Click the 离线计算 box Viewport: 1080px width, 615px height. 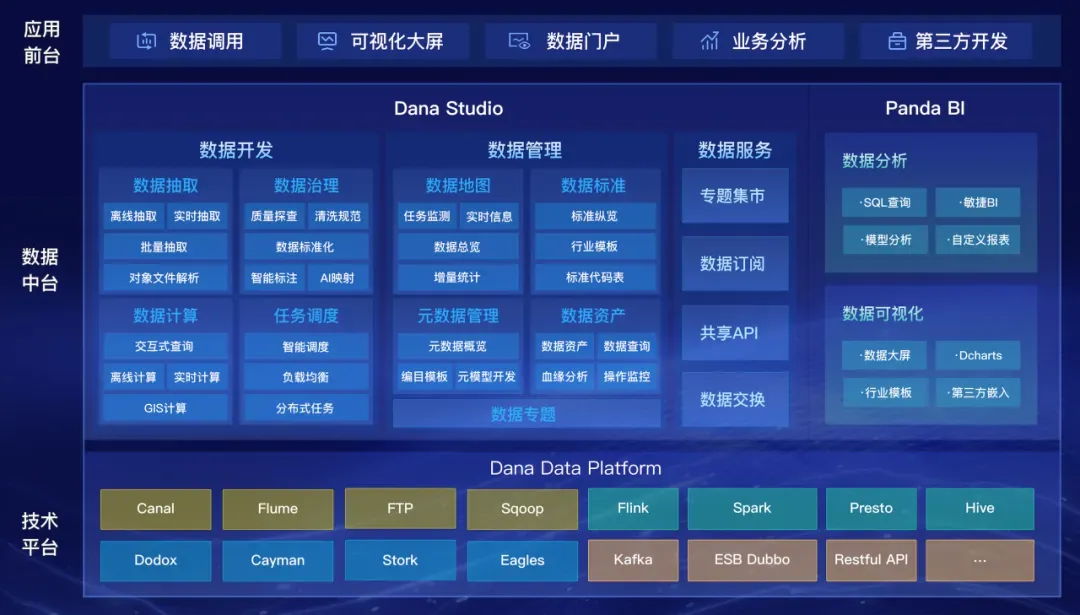[x=134, y=377]
